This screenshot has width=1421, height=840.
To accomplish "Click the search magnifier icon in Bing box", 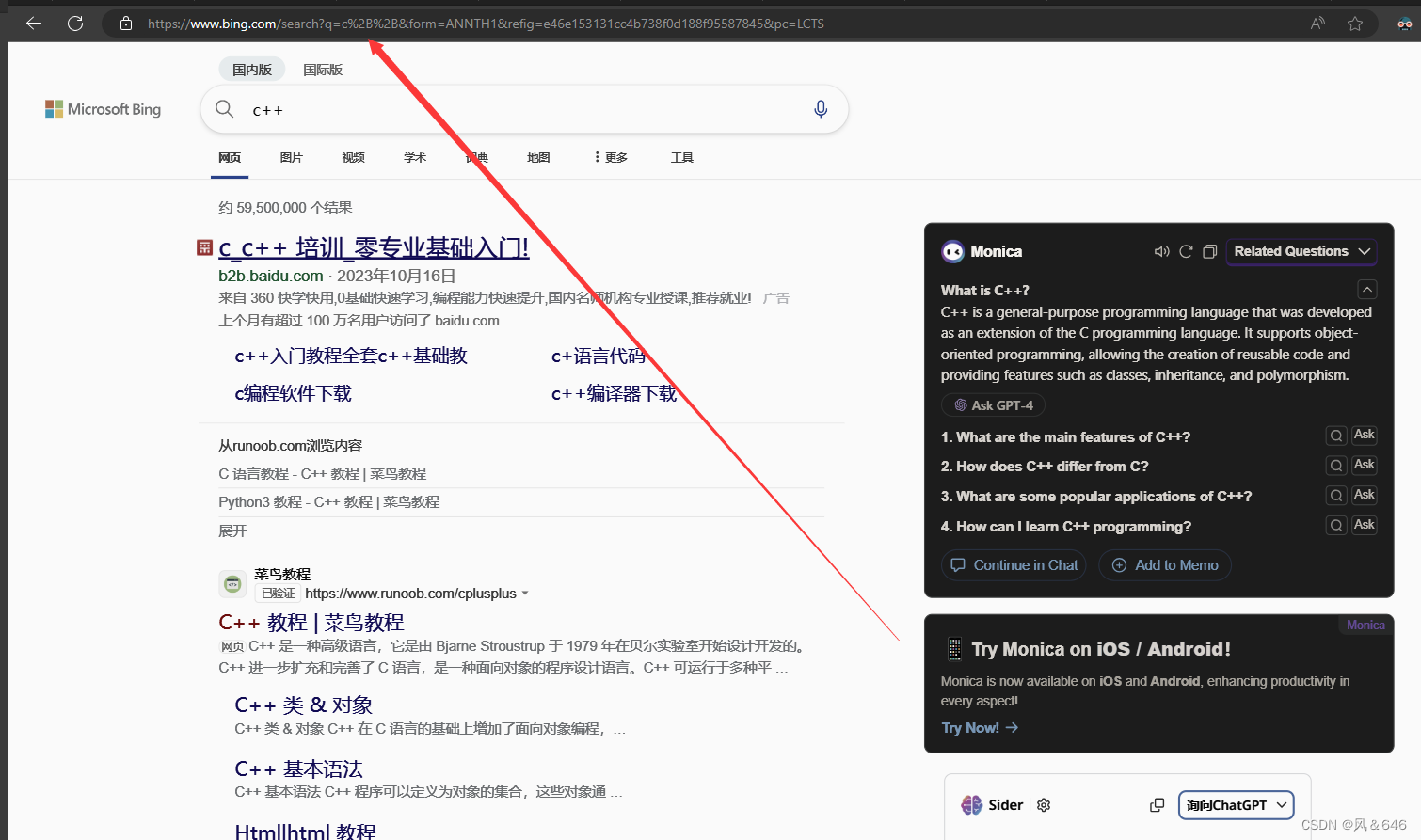I will click(x=225, y=109).
